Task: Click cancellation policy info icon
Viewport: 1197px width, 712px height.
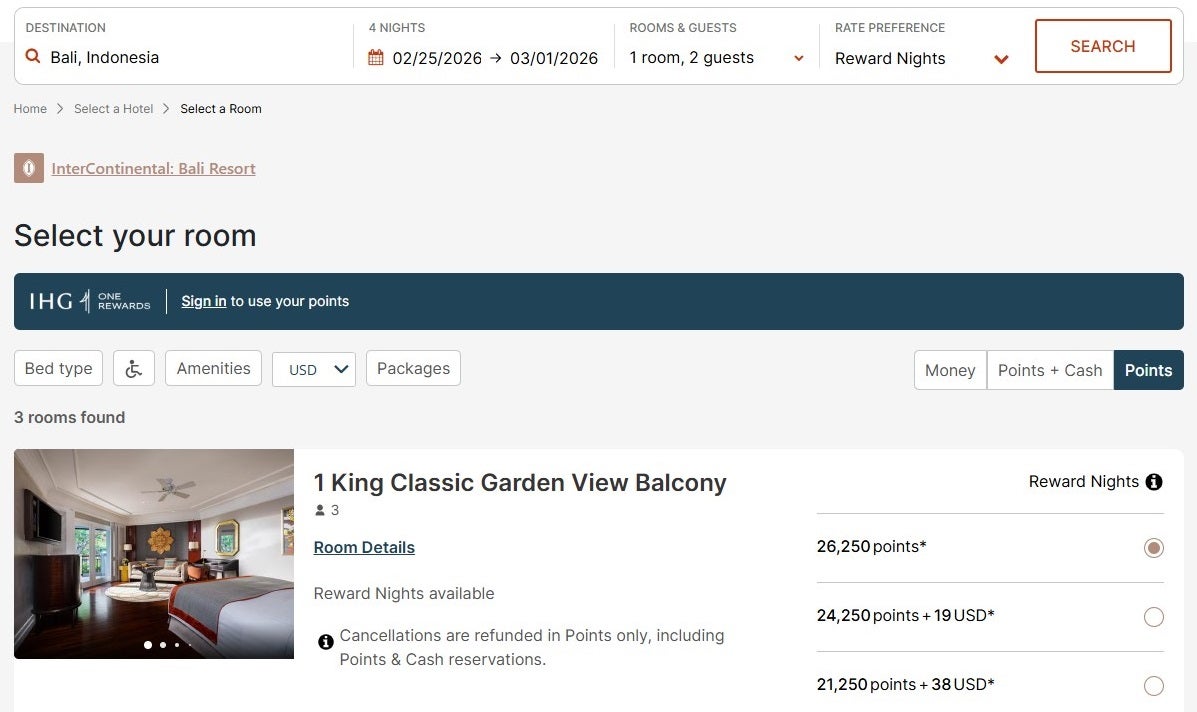Action: coord(325,642)
